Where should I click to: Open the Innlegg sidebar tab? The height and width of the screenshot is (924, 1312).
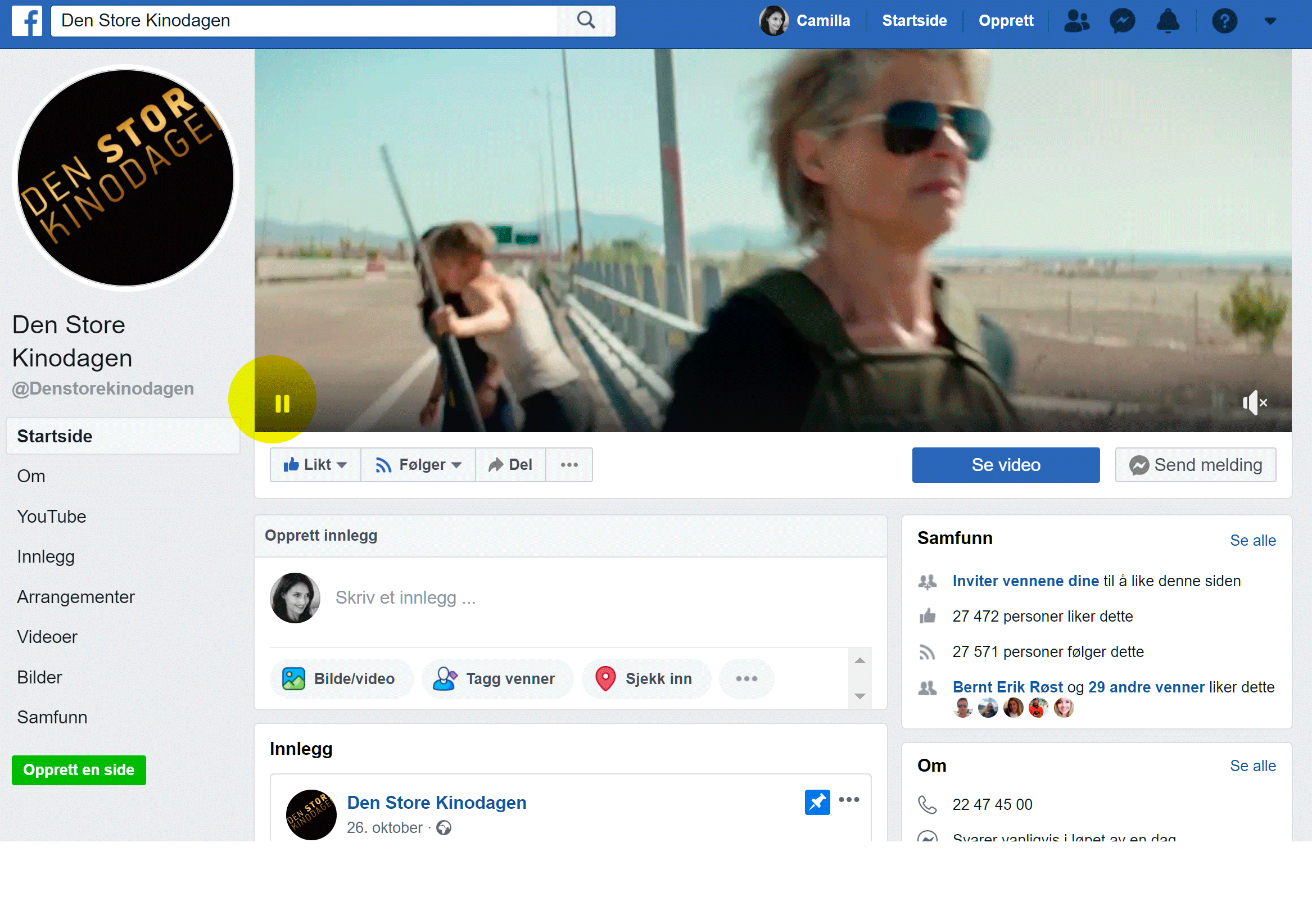click(46, 556)
